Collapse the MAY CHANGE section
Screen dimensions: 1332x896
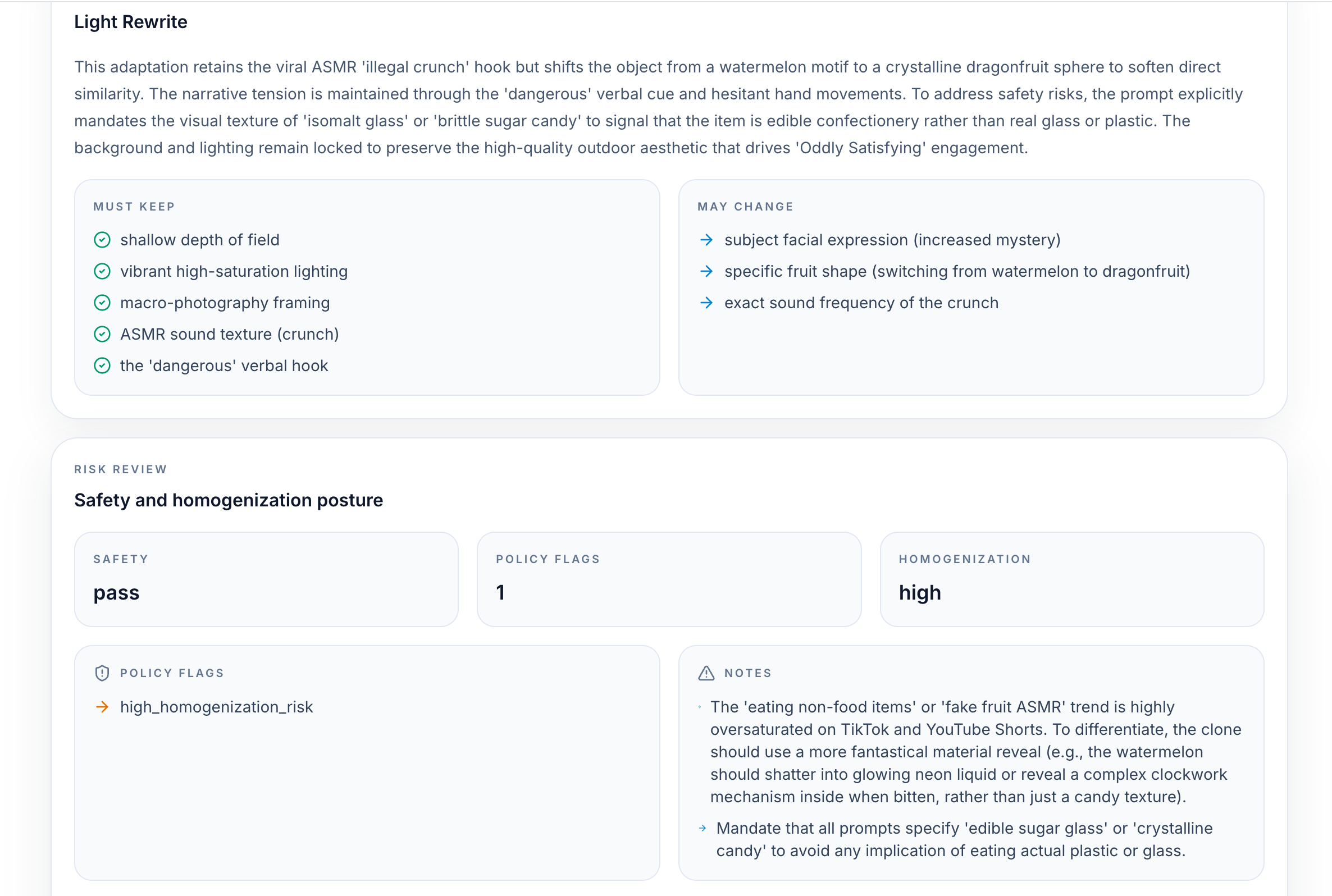(x=745, y=206)
